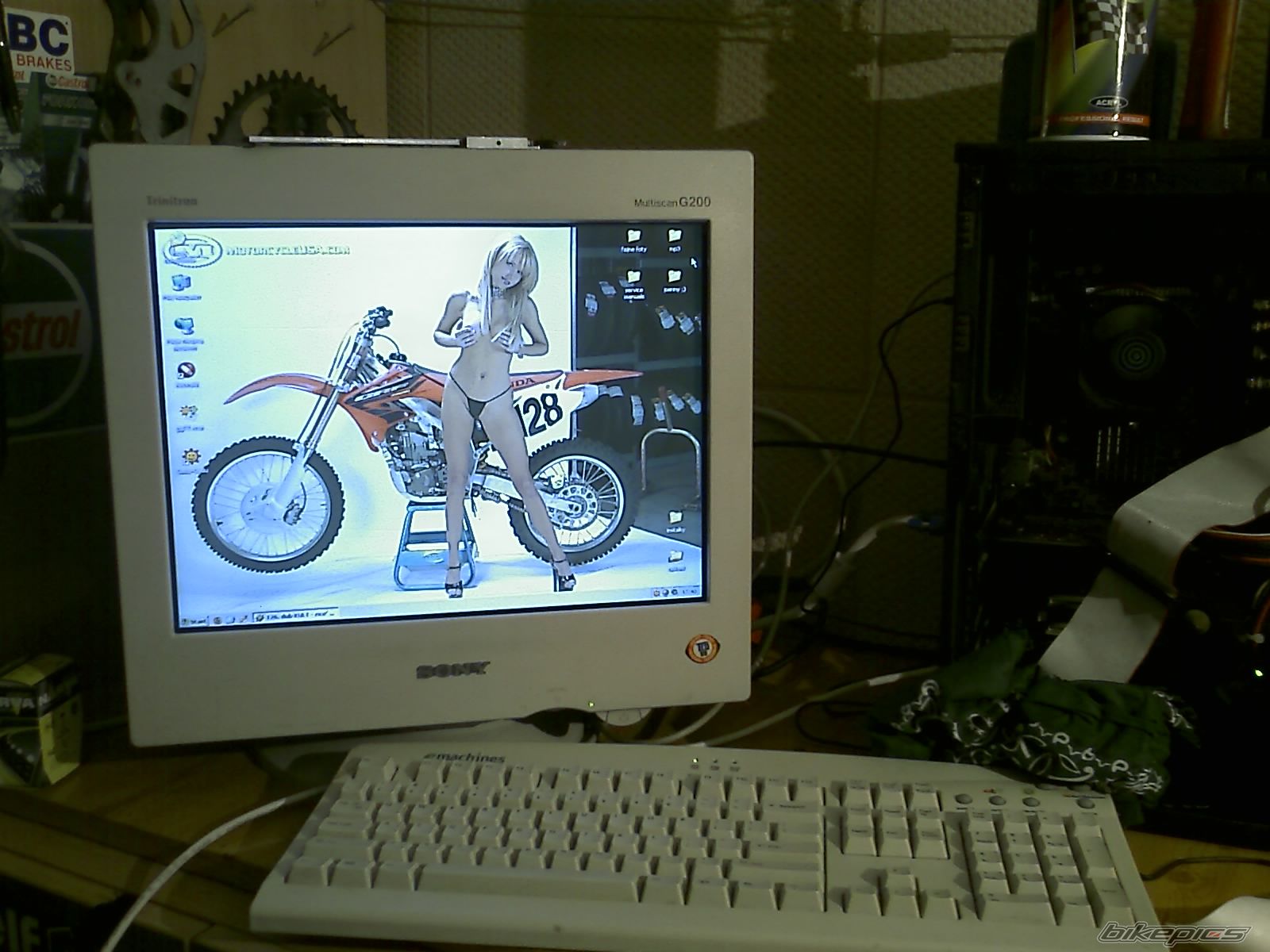Click the first quick launch icon
The width and height of the screenshot is (1270, 952).
pyautogui.click(x=219, y=619)
